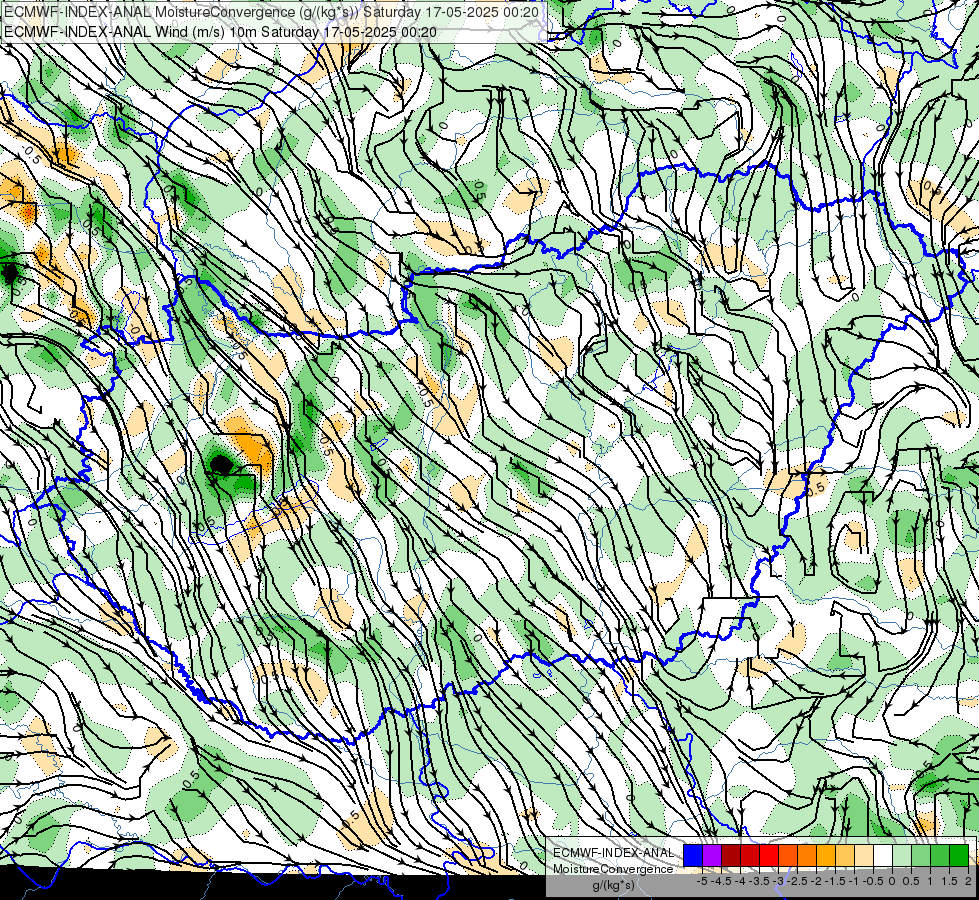Select the swatch between -2 and -1.5

826,856
